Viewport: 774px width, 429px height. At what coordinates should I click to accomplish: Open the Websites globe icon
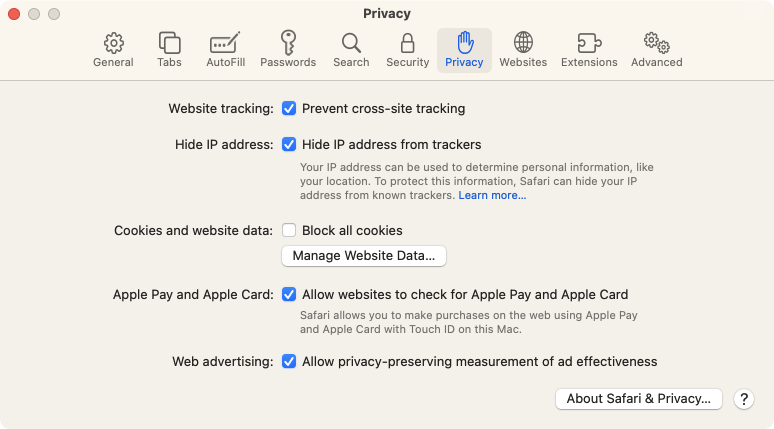coord(523,42)
